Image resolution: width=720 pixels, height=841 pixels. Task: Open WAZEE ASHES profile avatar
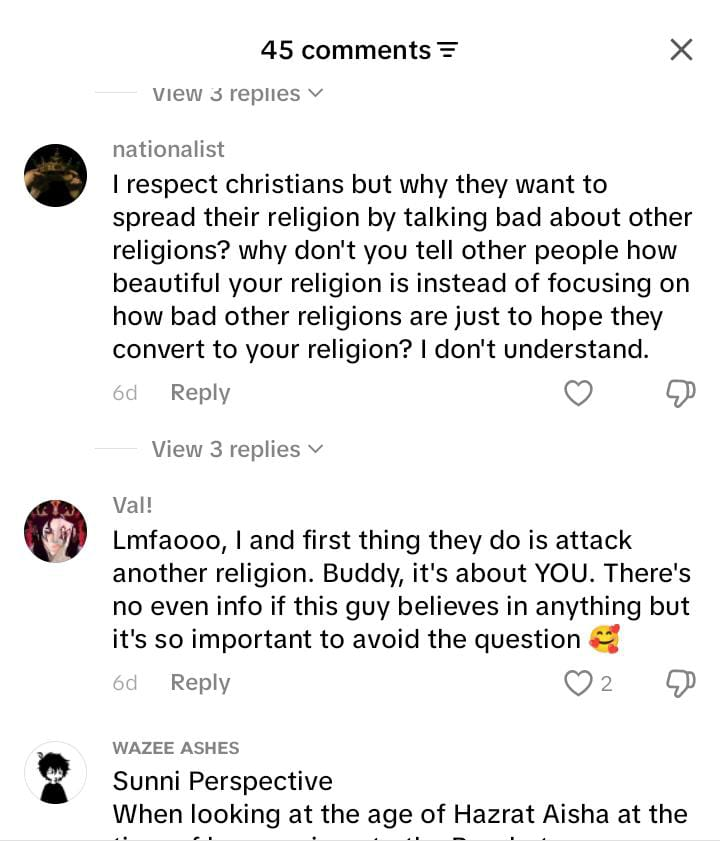point(55,773)
